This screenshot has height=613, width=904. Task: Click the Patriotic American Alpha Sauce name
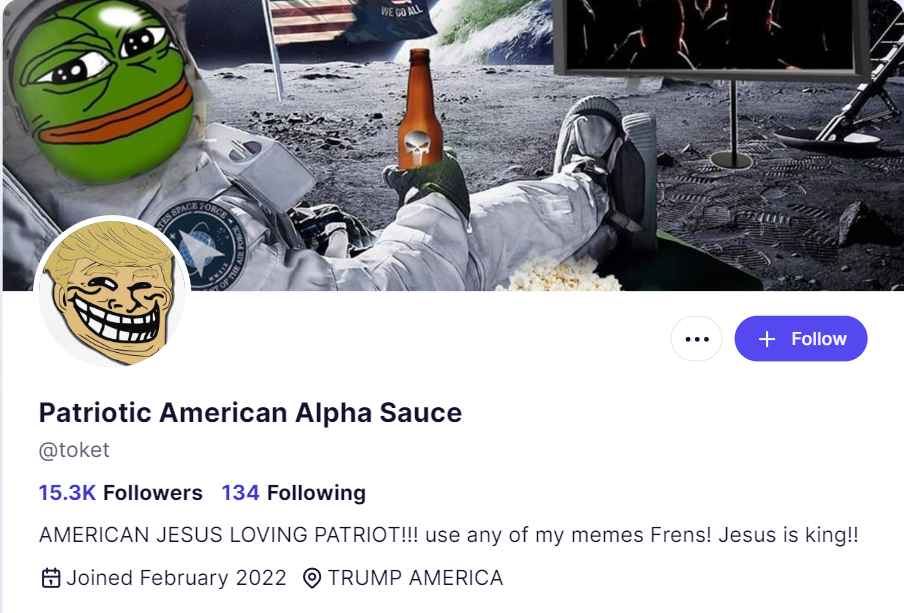point(250,413)
